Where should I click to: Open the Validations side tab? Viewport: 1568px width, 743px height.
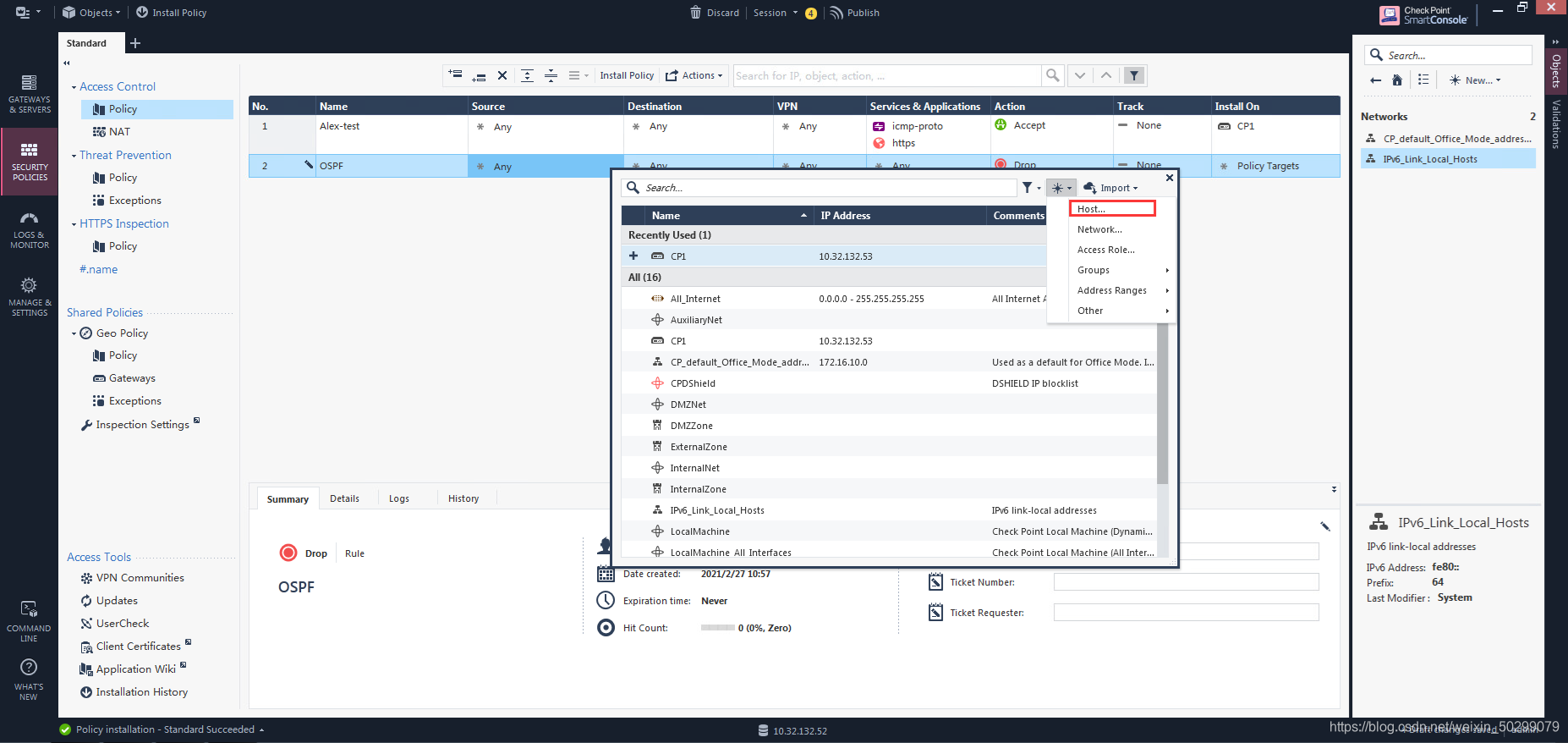(x=1556, y=124)
